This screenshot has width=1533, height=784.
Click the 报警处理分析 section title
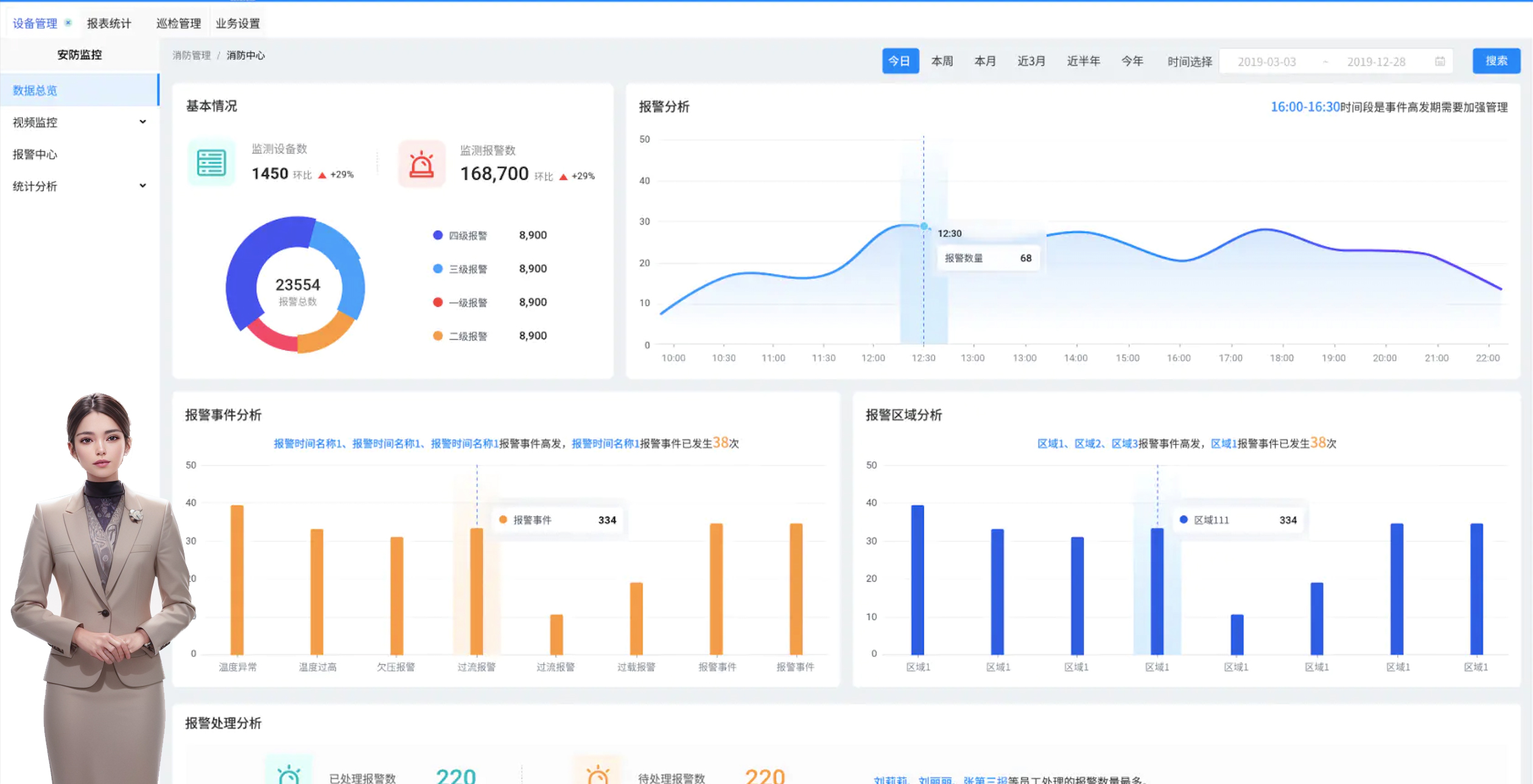[x=223, y=723]
